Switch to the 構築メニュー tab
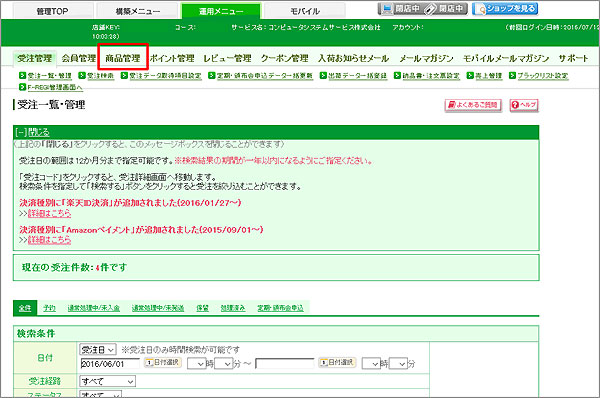The width and height of the screenshot is (600, 398). [x=138, y=11]
